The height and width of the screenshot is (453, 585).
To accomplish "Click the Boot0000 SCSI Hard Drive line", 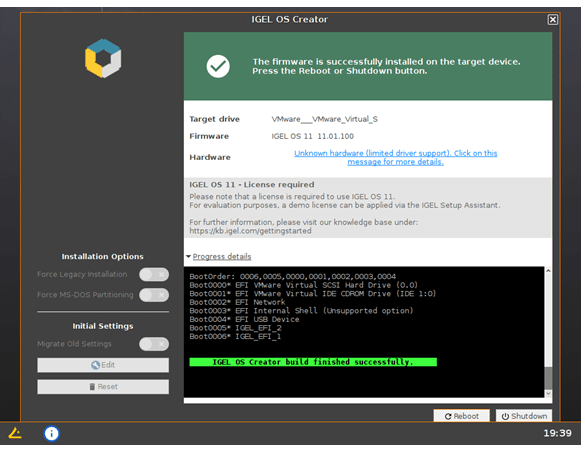I will (304, 285).
